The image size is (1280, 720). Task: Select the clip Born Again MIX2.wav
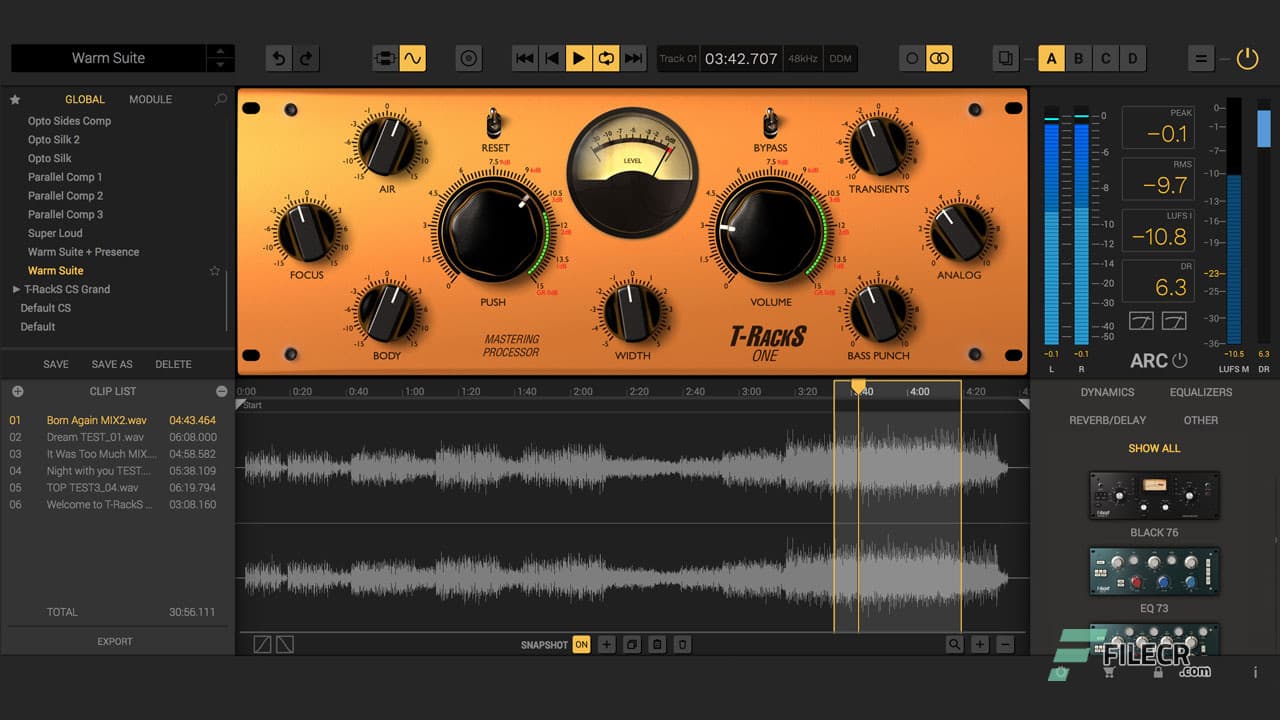point(96,420)
